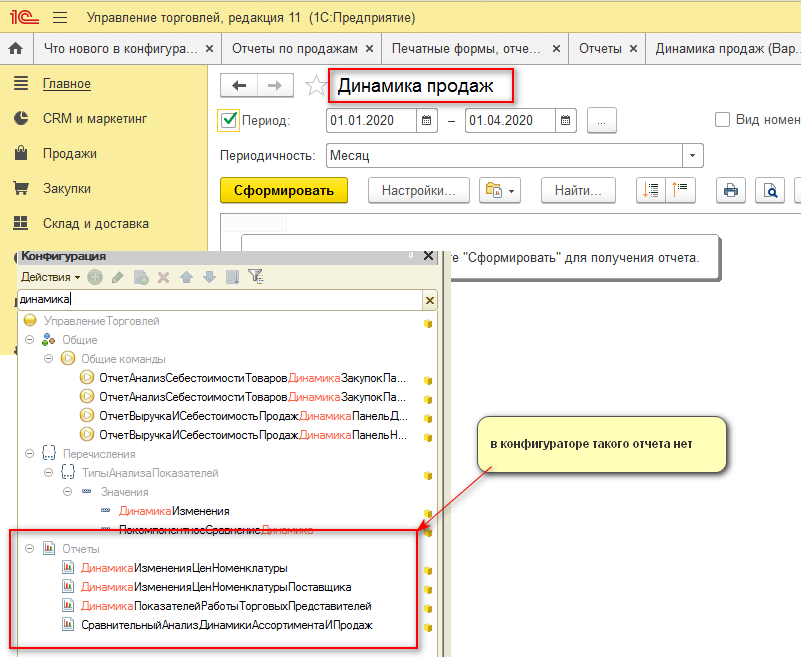Screen dimensions: 801x664
Task: Open calendar for start date 01.01.2020
Action: click(x=427, y=121)
